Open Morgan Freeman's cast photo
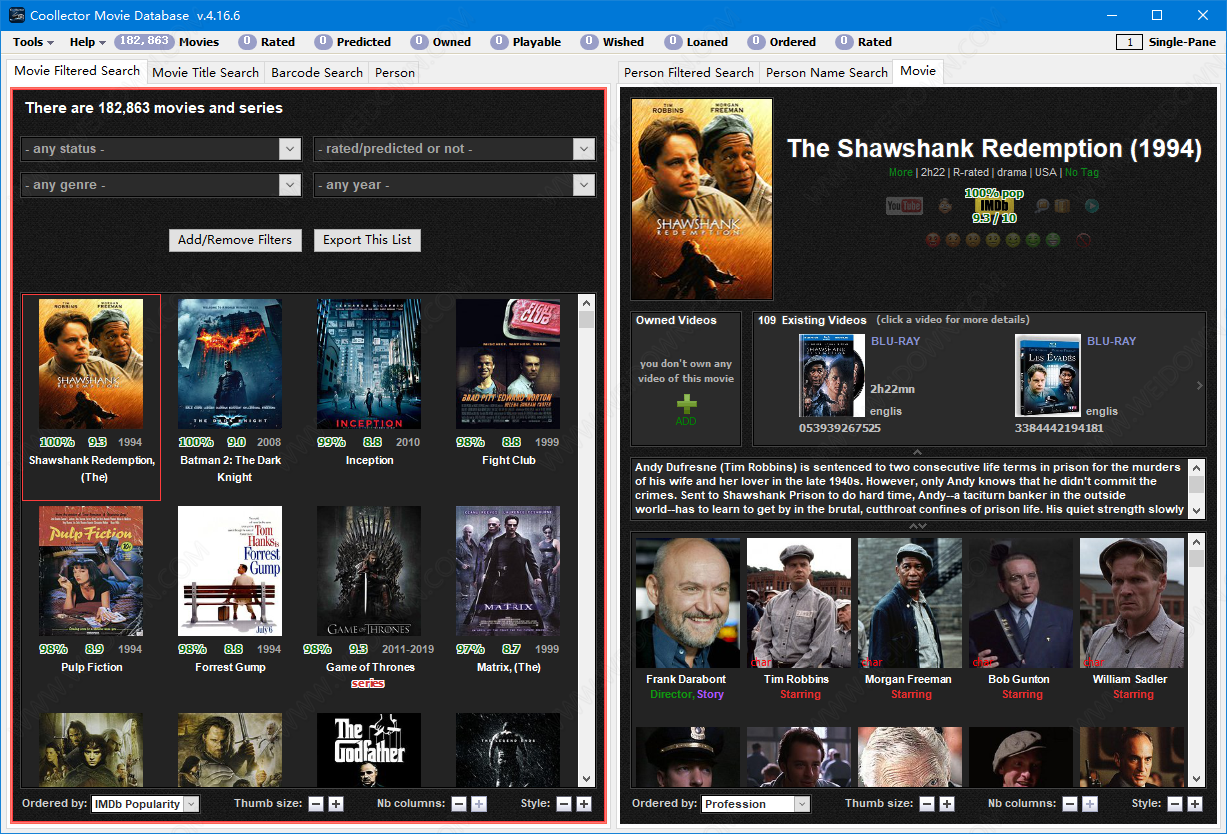 click(910, 603)
